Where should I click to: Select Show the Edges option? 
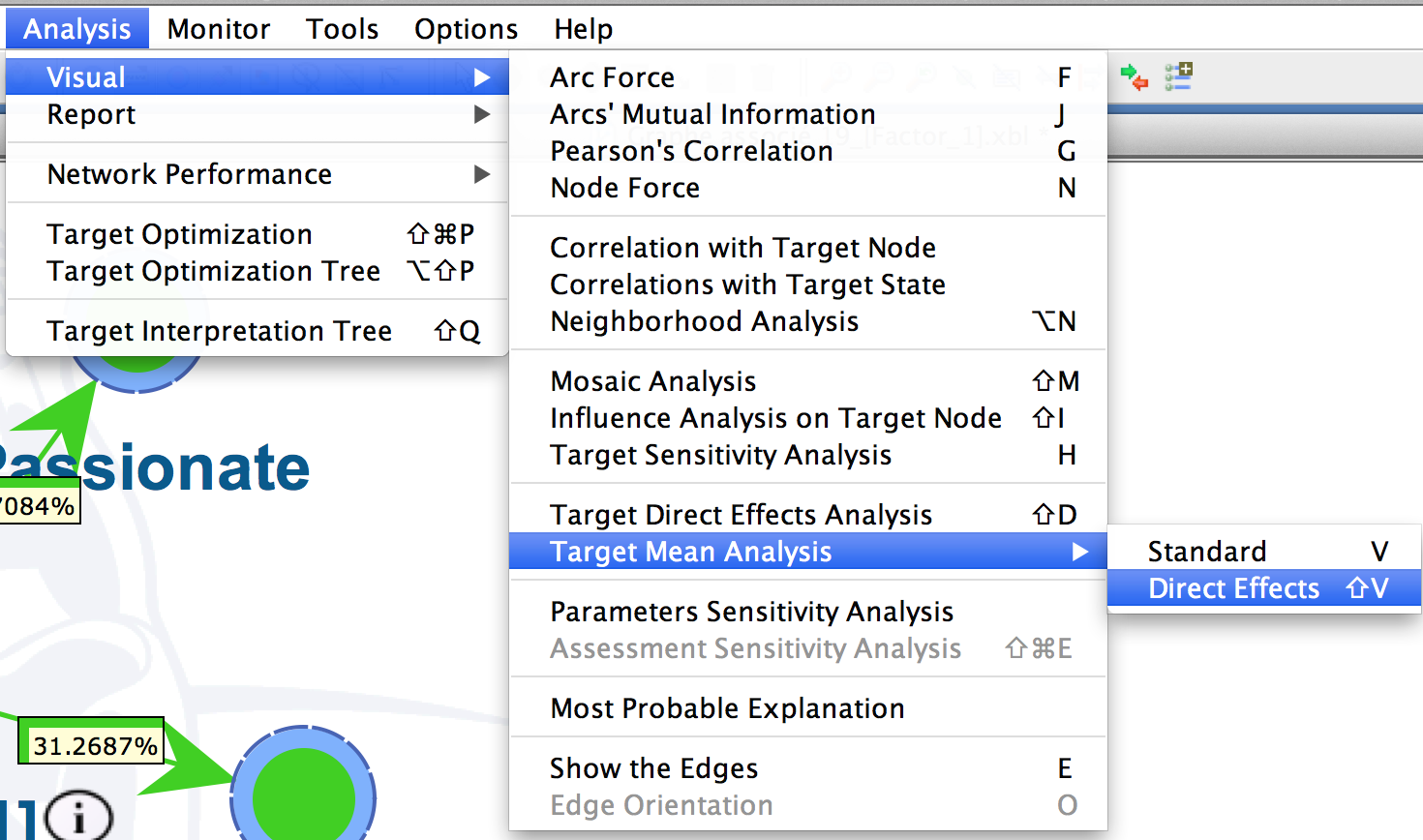(808, 768)
